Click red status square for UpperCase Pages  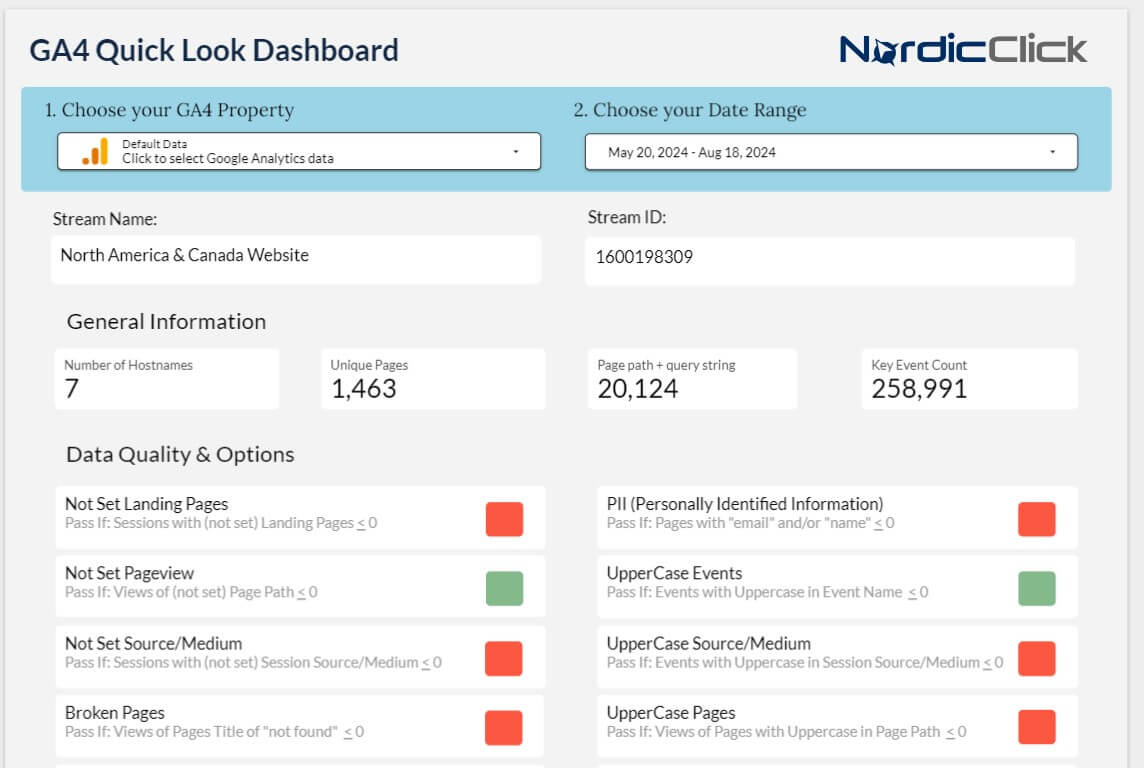[1037, 727]
